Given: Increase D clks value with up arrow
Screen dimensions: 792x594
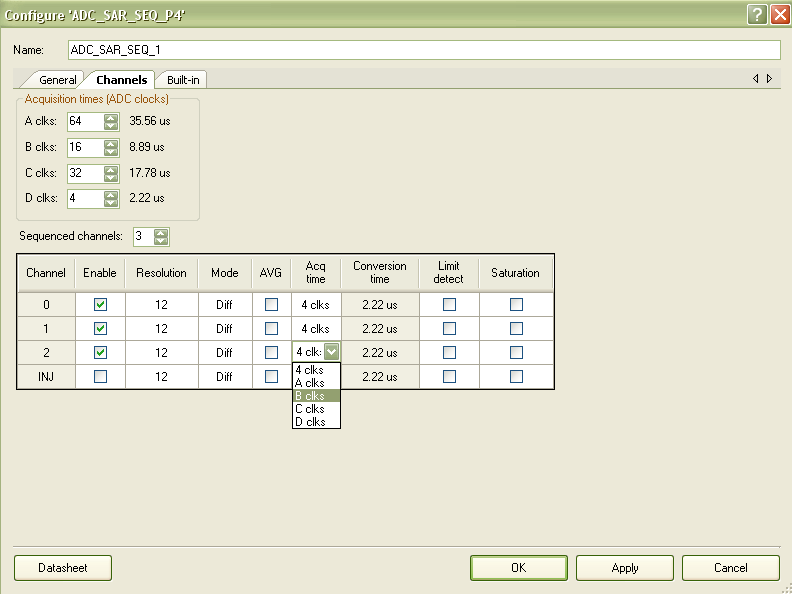Looking at the screenshot, I should point(111,194).
